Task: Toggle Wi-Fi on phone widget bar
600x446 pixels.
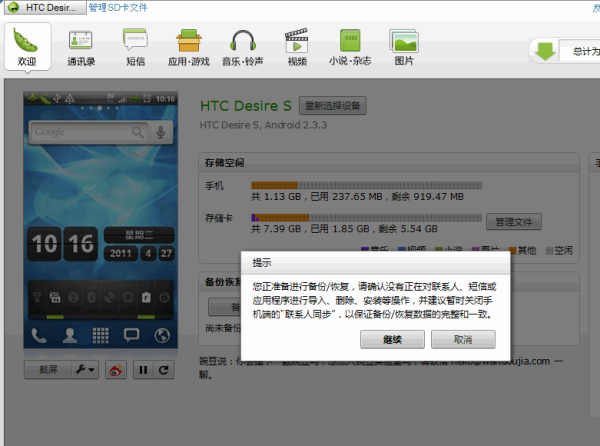Action: pyautogui.click(x=37, y=297)
